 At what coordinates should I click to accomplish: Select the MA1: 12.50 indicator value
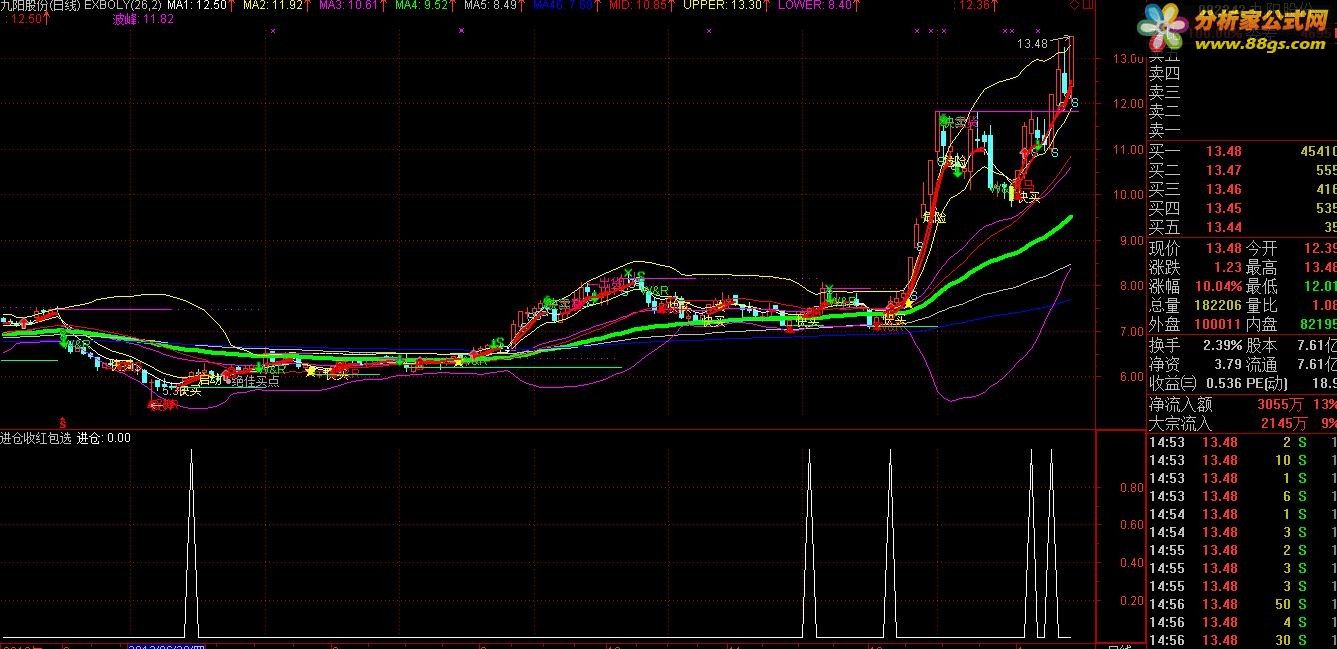pos(197,6)
